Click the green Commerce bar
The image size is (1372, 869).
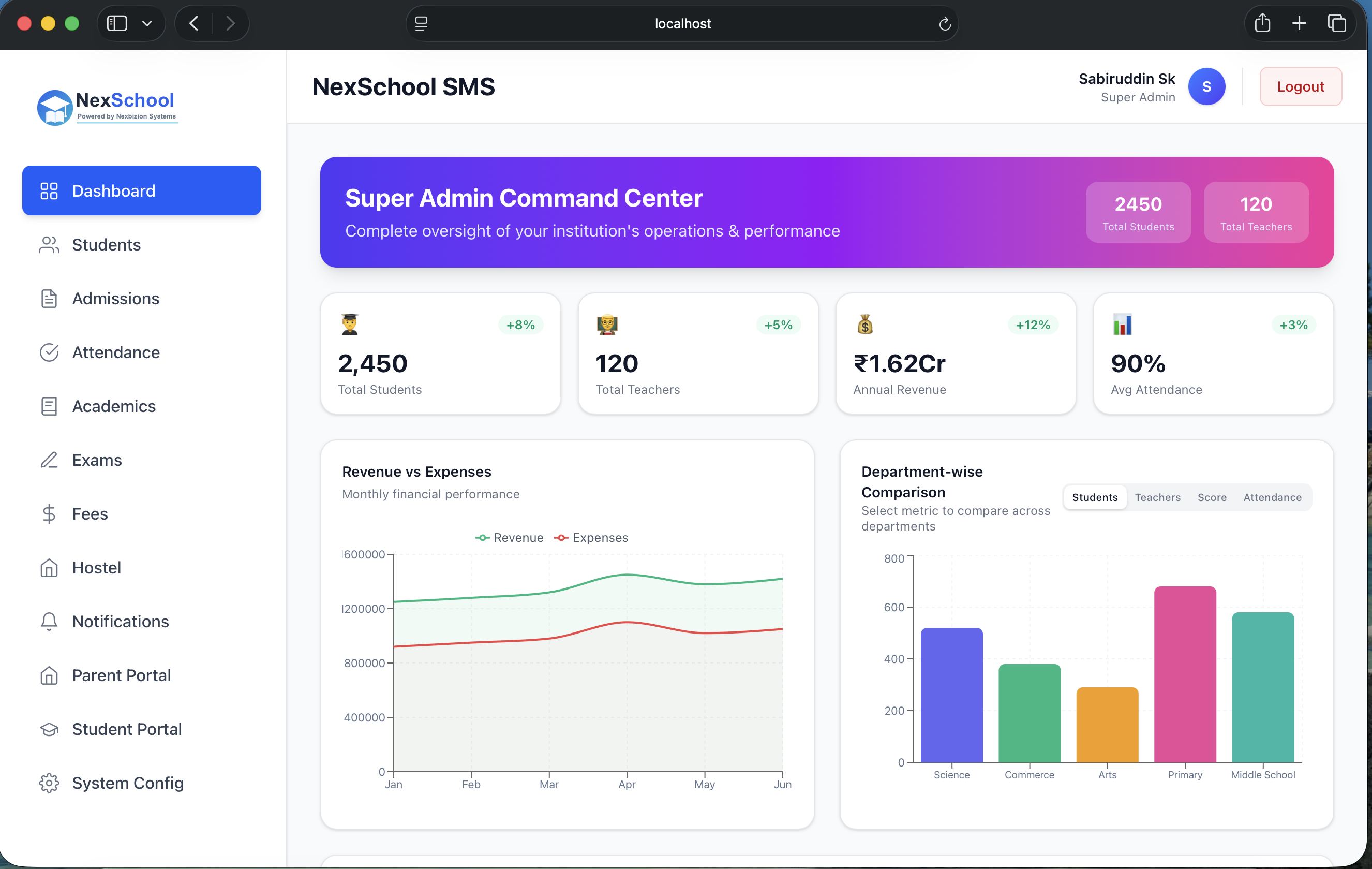click(x=1030, y=713)
